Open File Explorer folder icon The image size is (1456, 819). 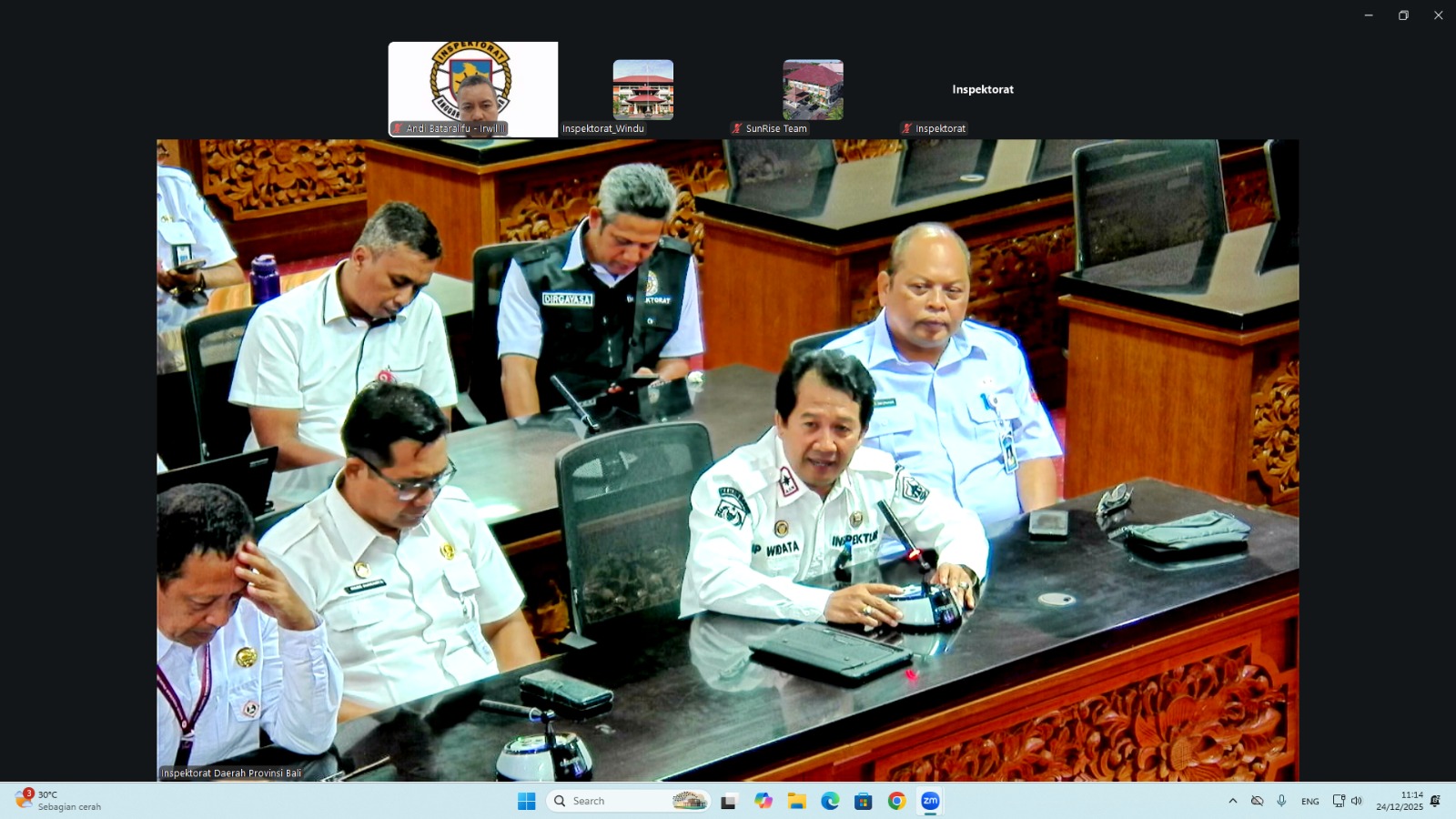tap(796, 801)
